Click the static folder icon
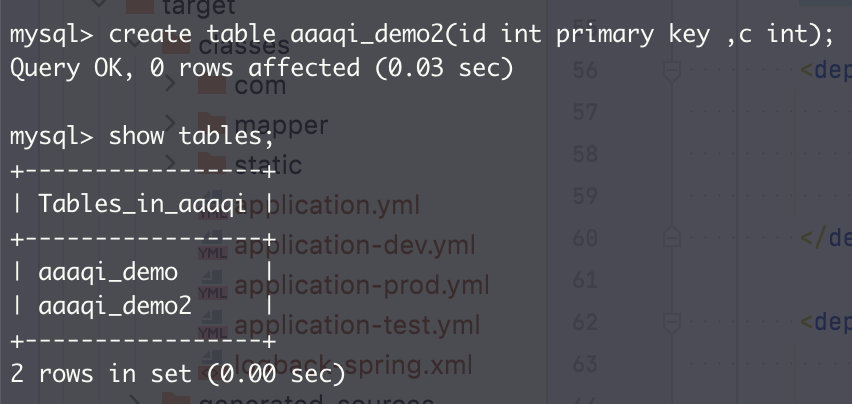This screenshot has width=852, height=404. (x=212, y=165)
